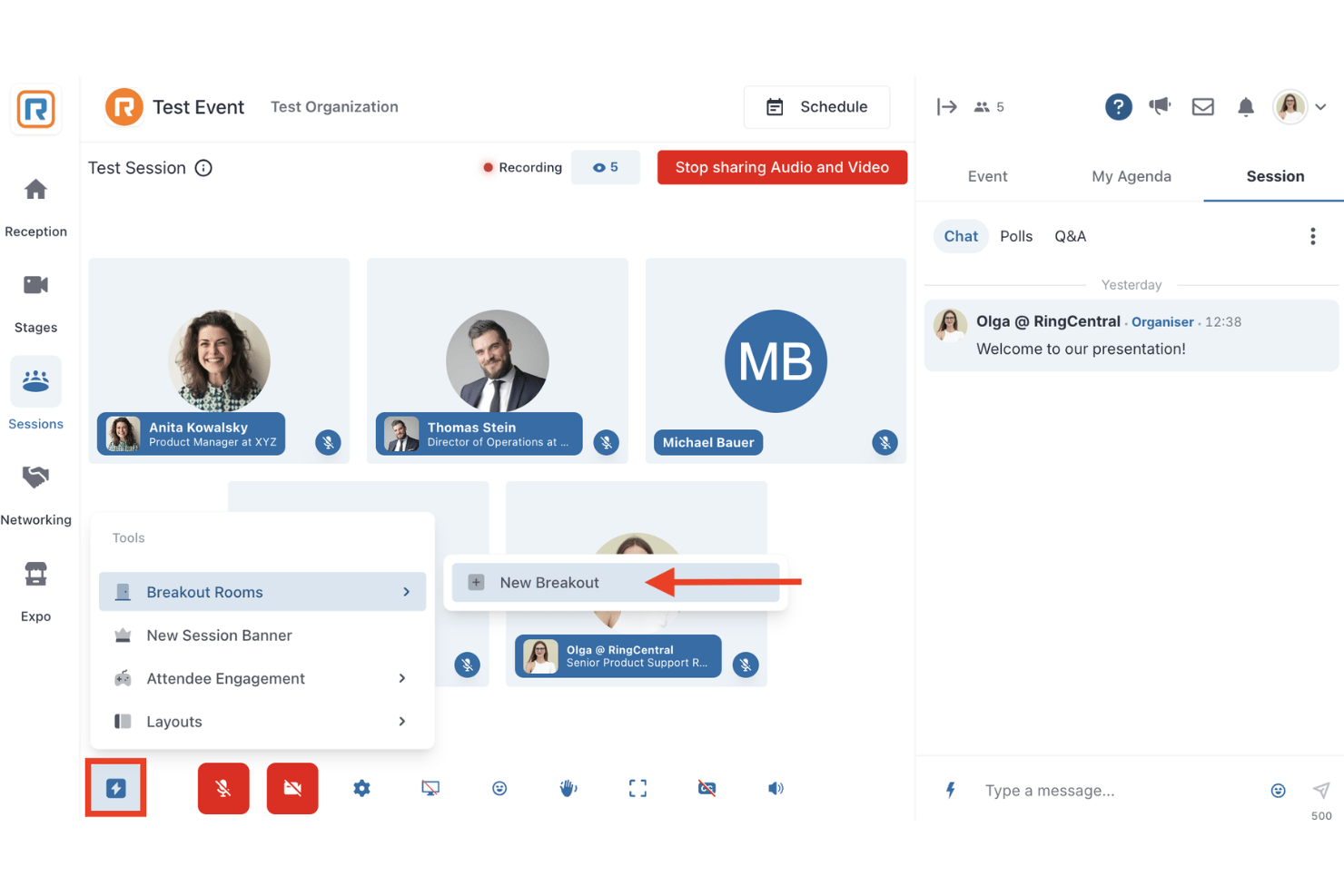The height and width of the screenshot is (896, 1344).
Task: Click Breakout Rooms chevron arrow
Action: (406, 592)
